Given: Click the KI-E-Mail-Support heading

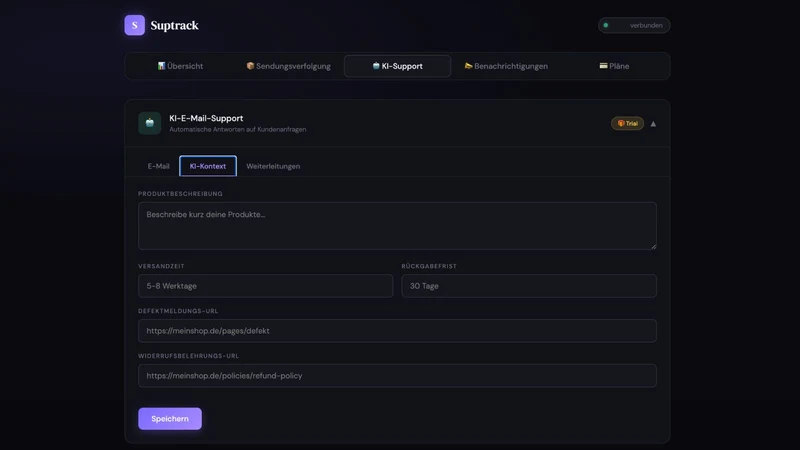Looking at the screenshot, I should click(206, 118).
